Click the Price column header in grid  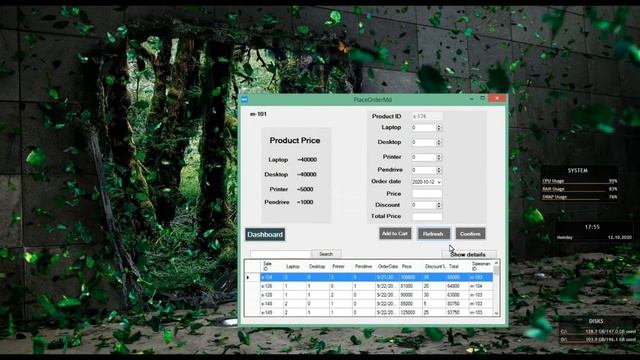coord(411,266)
